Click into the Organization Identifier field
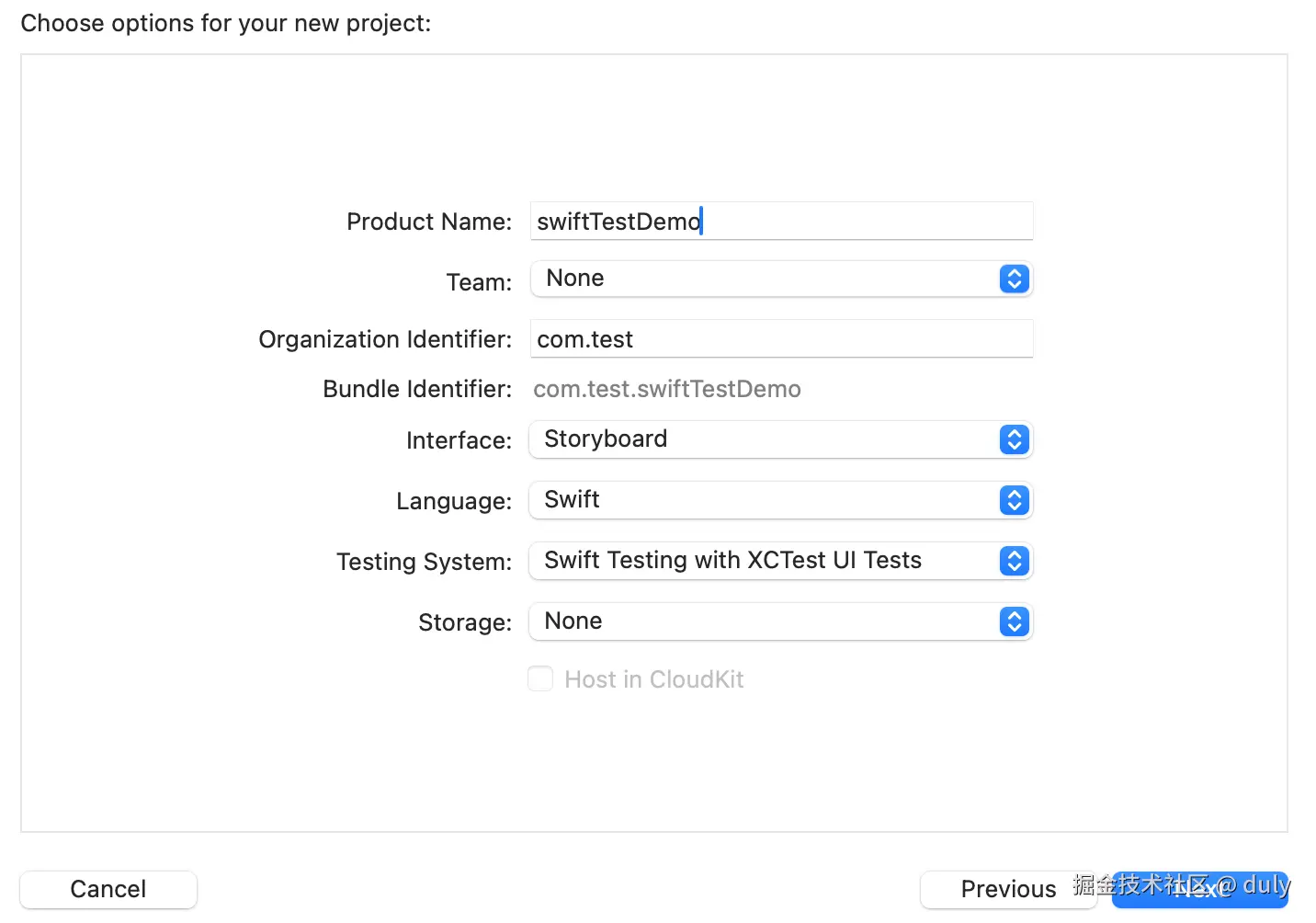The width and height of the screenshot is (1316, 923). [x=781, y=339]
